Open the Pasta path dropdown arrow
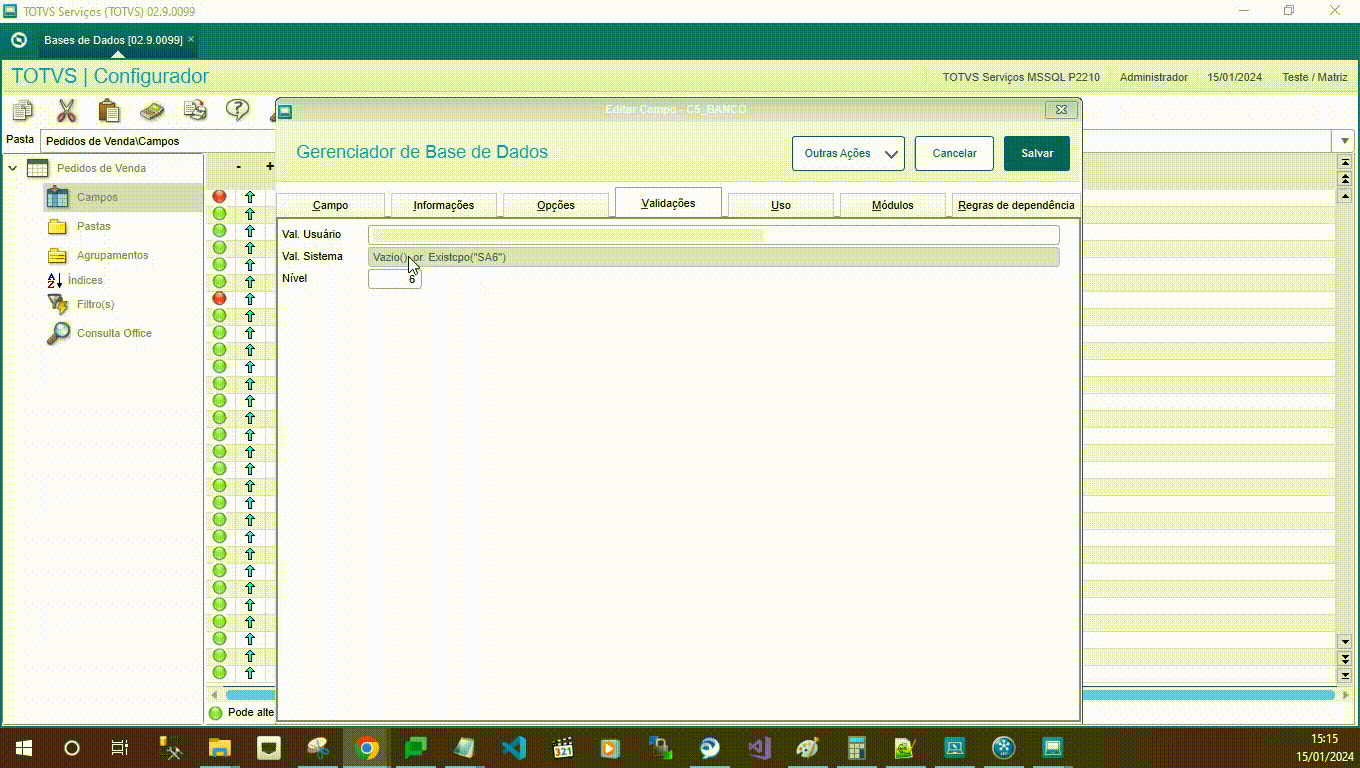1360x768 pixels. pyautogui.click(x=1343, y=141)
